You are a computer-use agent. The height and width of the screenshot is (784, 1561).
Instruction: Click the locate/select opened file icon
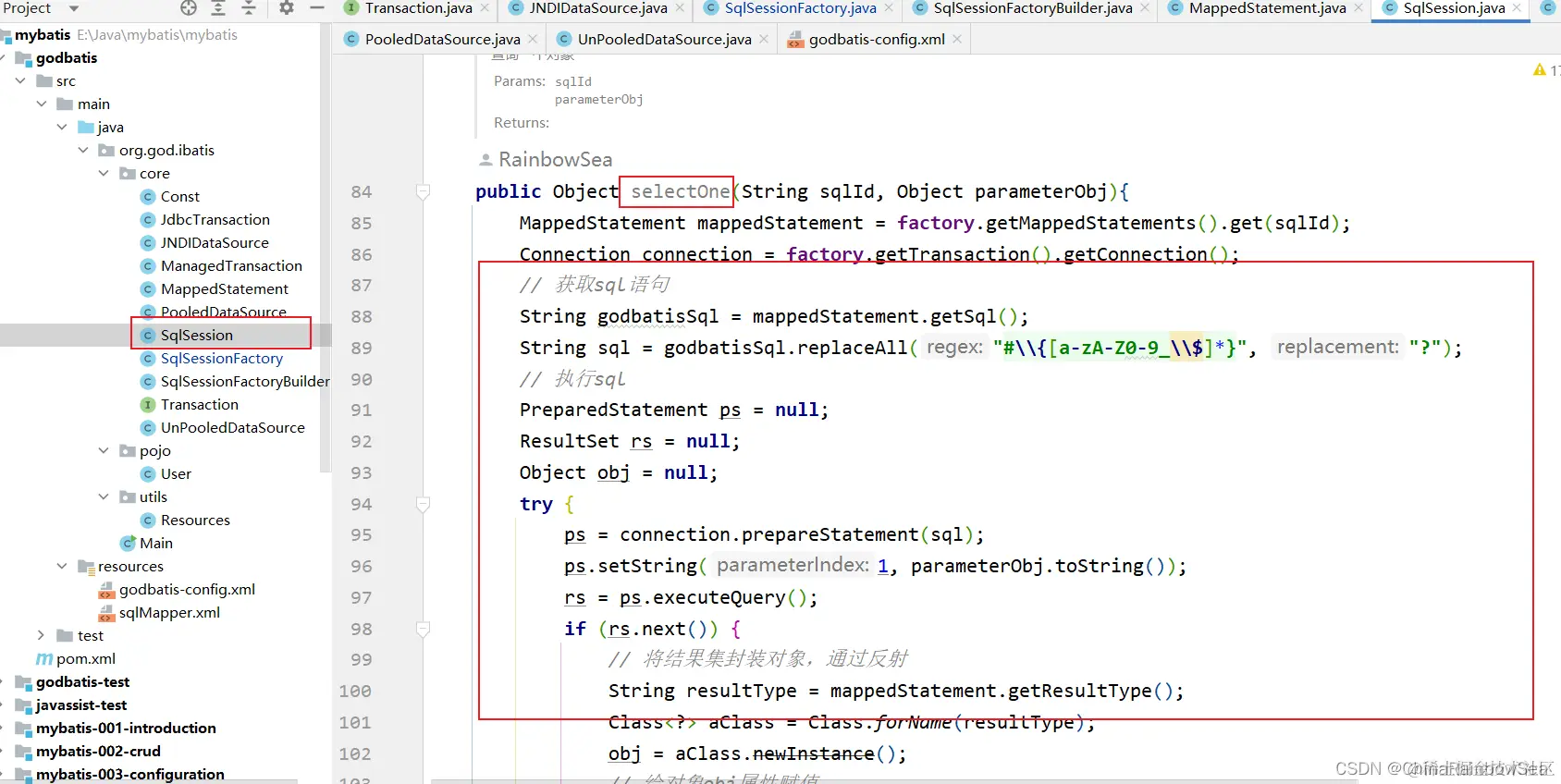click(x=189, y=8)
